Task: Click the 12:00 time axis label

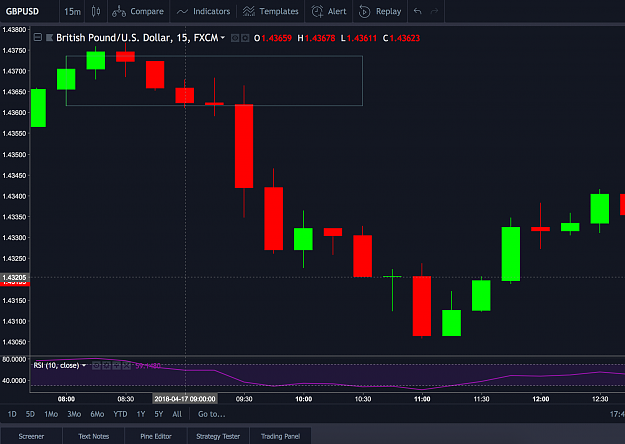Action: tap(540, 399)
